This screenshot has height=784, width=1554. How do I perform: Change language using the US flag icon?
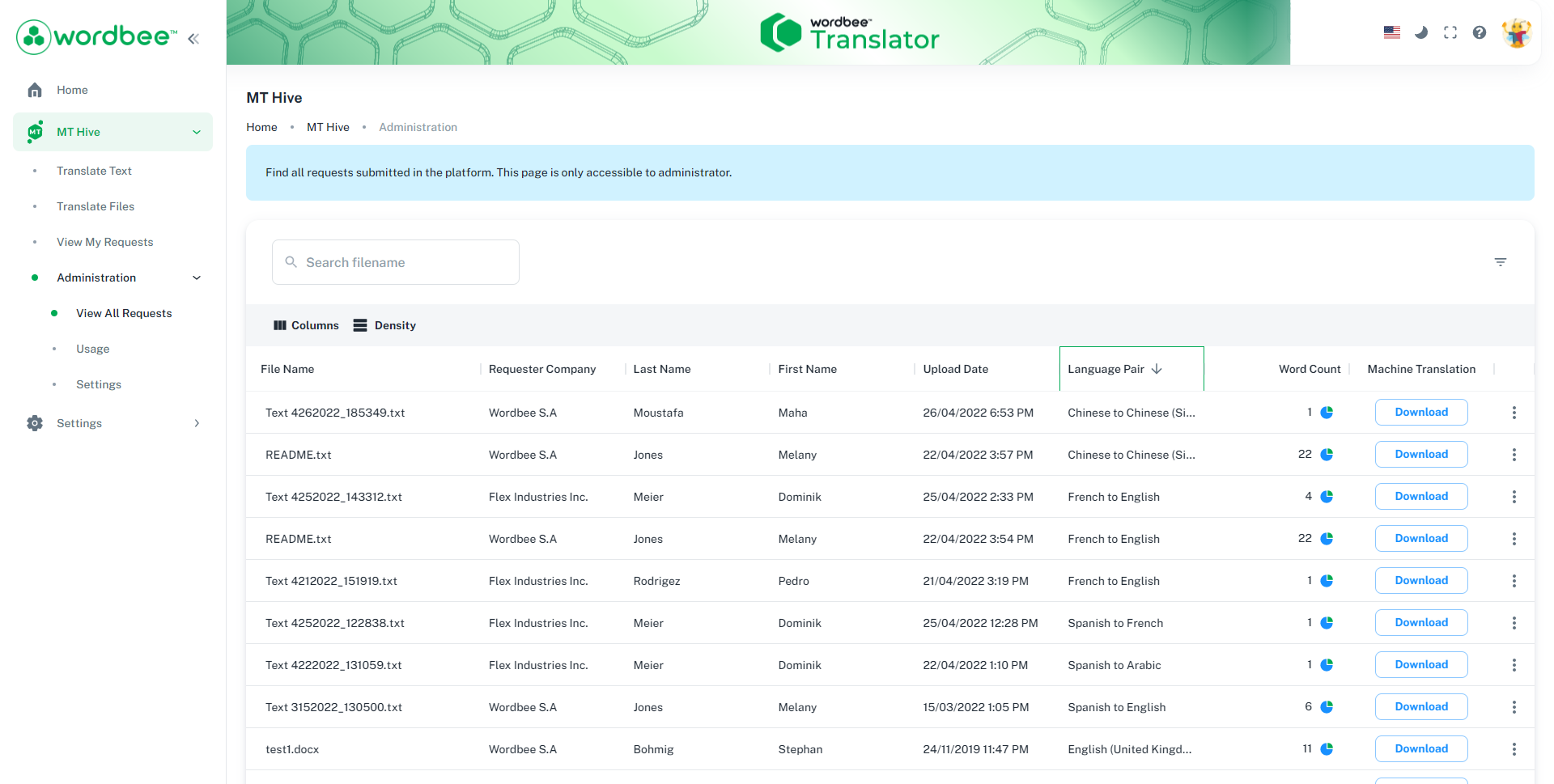pyautogui.click(x=1391, y=32)
